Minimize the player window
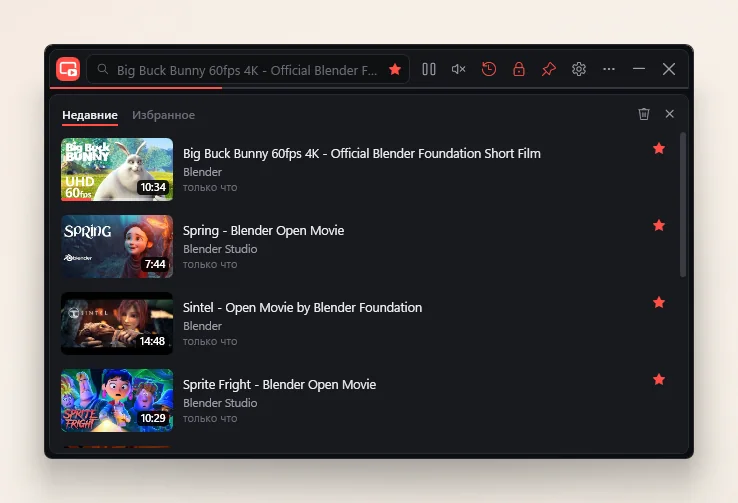Viewport: 738px width, 503px height. [x=639, y=69]
